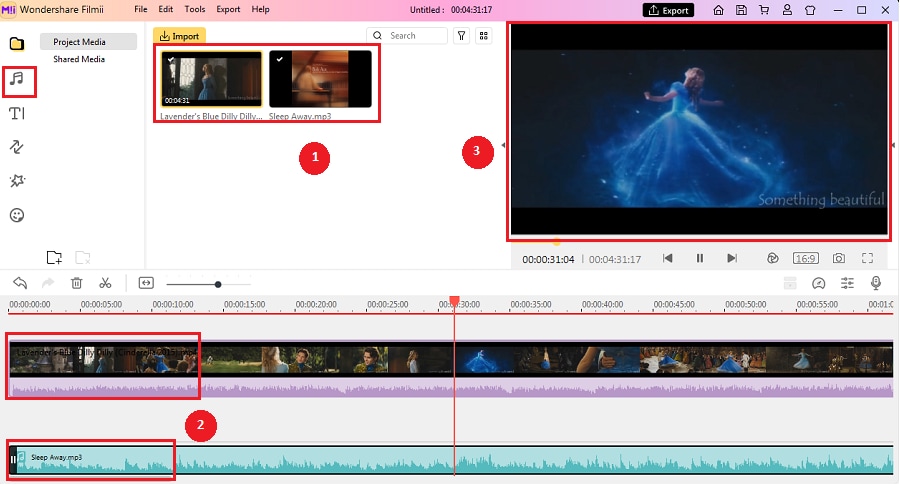Open the Transitions sidebar icon
900x485 pixels.
tap(17, 147)
